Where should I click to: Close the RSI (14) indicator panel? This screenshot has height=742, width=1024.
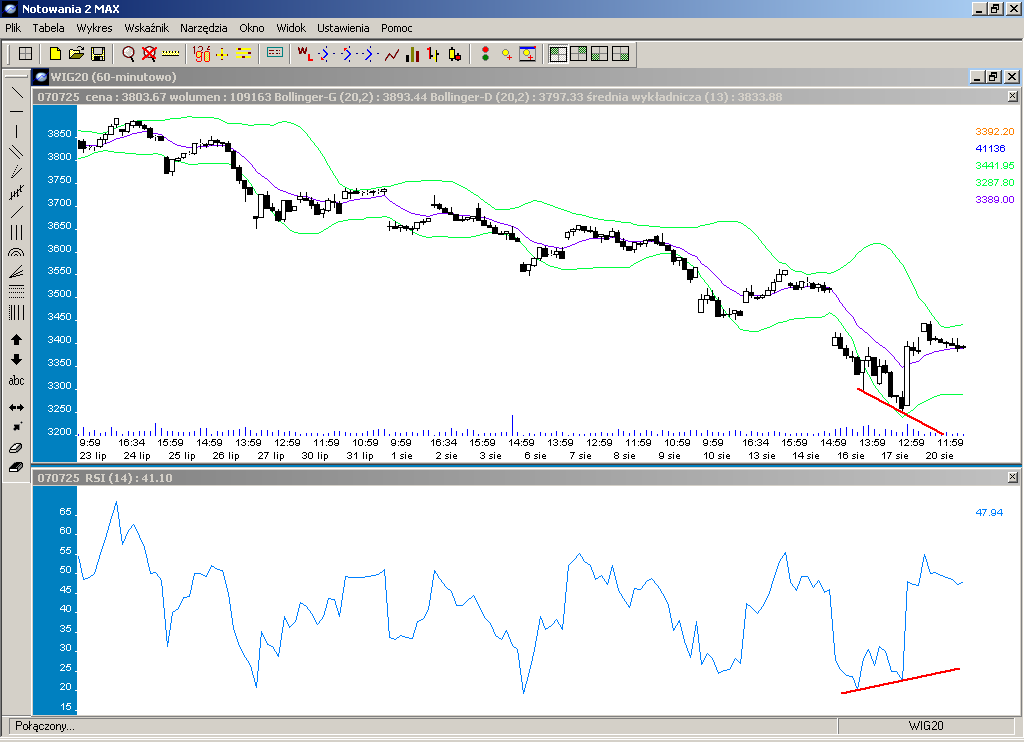pyautogui.click(x=1012, y=478)
